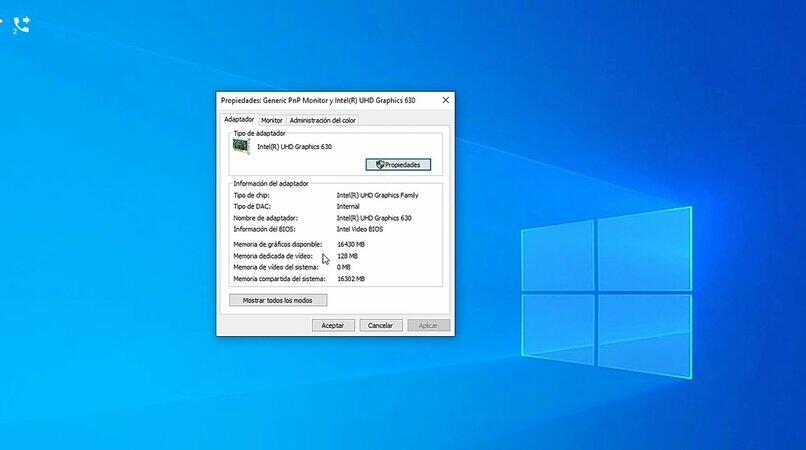Click the 'Internal' DAC value
The height and width of the screenshot is (450, 806).
pos(348,207)
